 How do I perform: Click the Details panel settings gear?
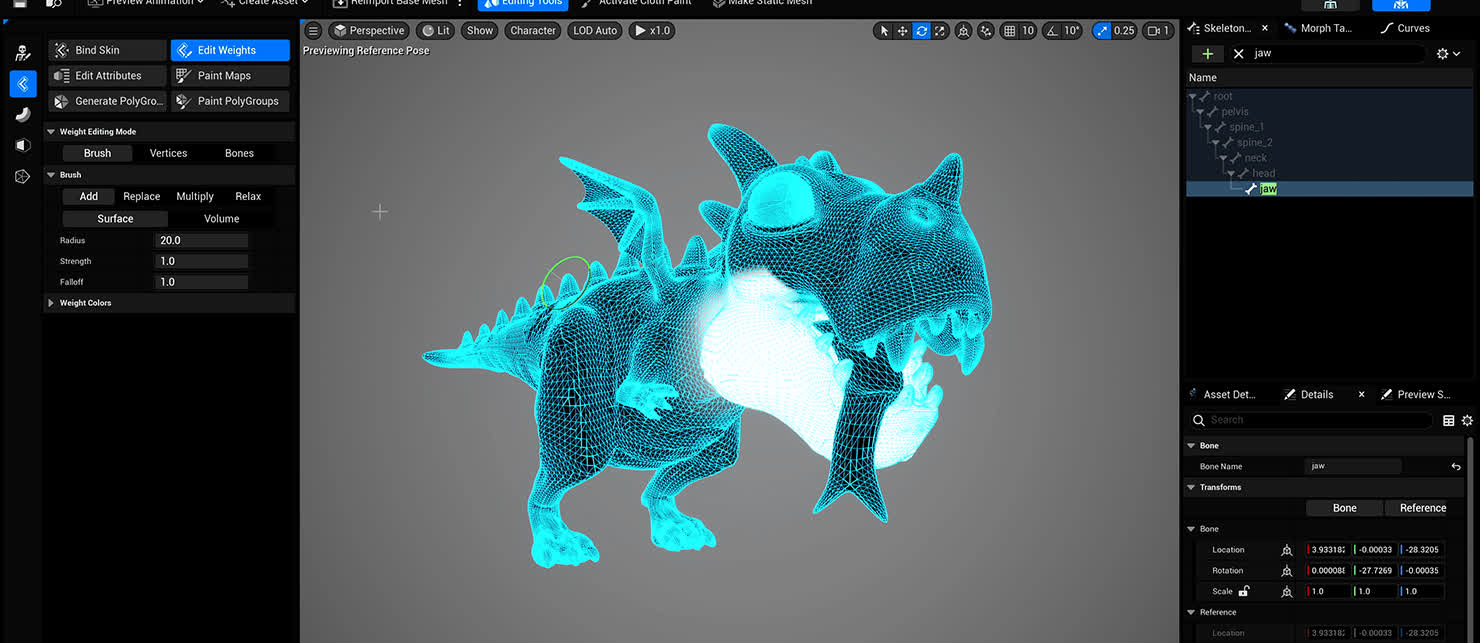tap(1467, 420)
